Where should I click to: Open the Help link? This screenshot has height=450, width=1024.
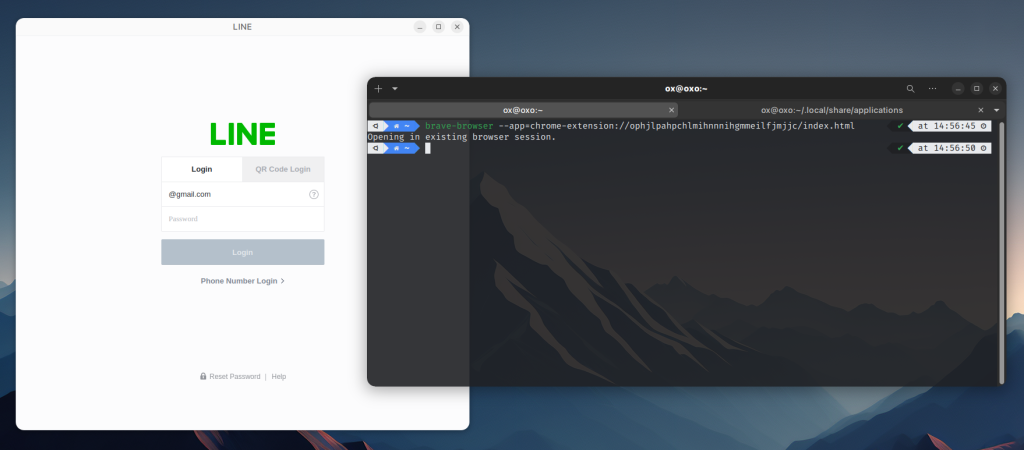tap(279, 376)
